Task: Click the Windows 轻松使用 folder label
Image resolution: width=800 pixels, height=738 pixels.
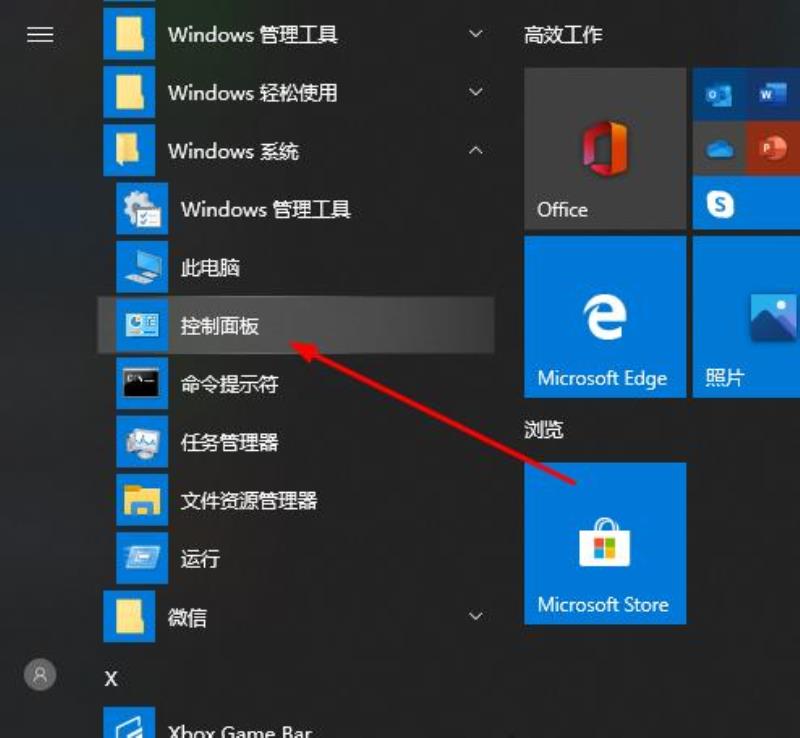Action: click(x=253, y=93)
